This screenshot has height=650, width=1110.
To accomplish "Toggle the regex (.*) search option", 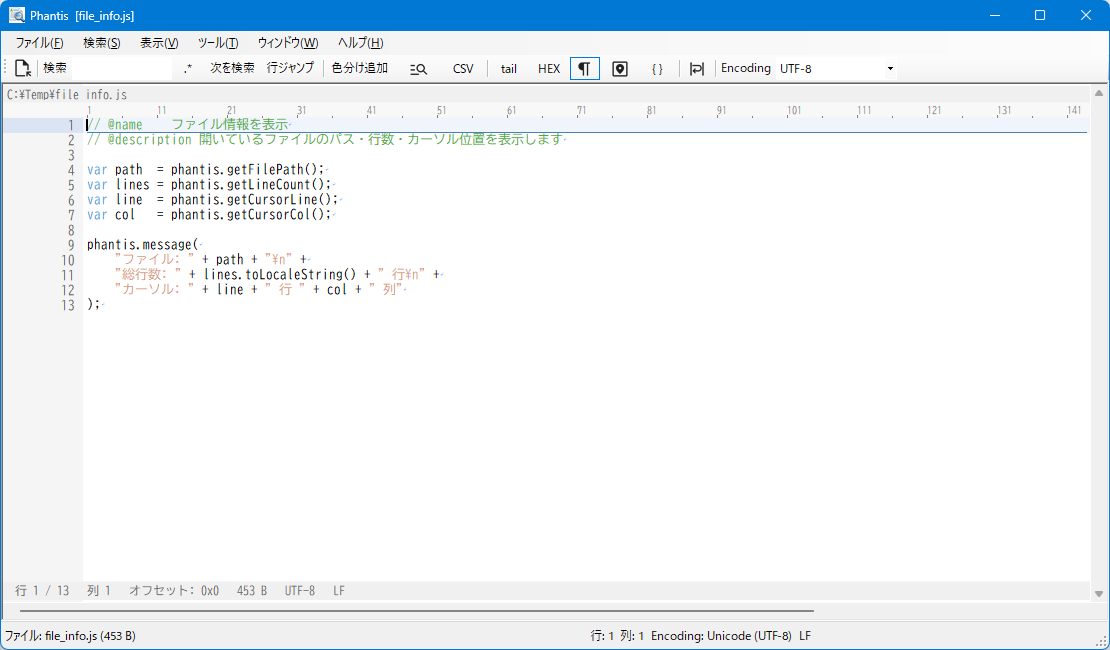I will click(x=188, y=69).
